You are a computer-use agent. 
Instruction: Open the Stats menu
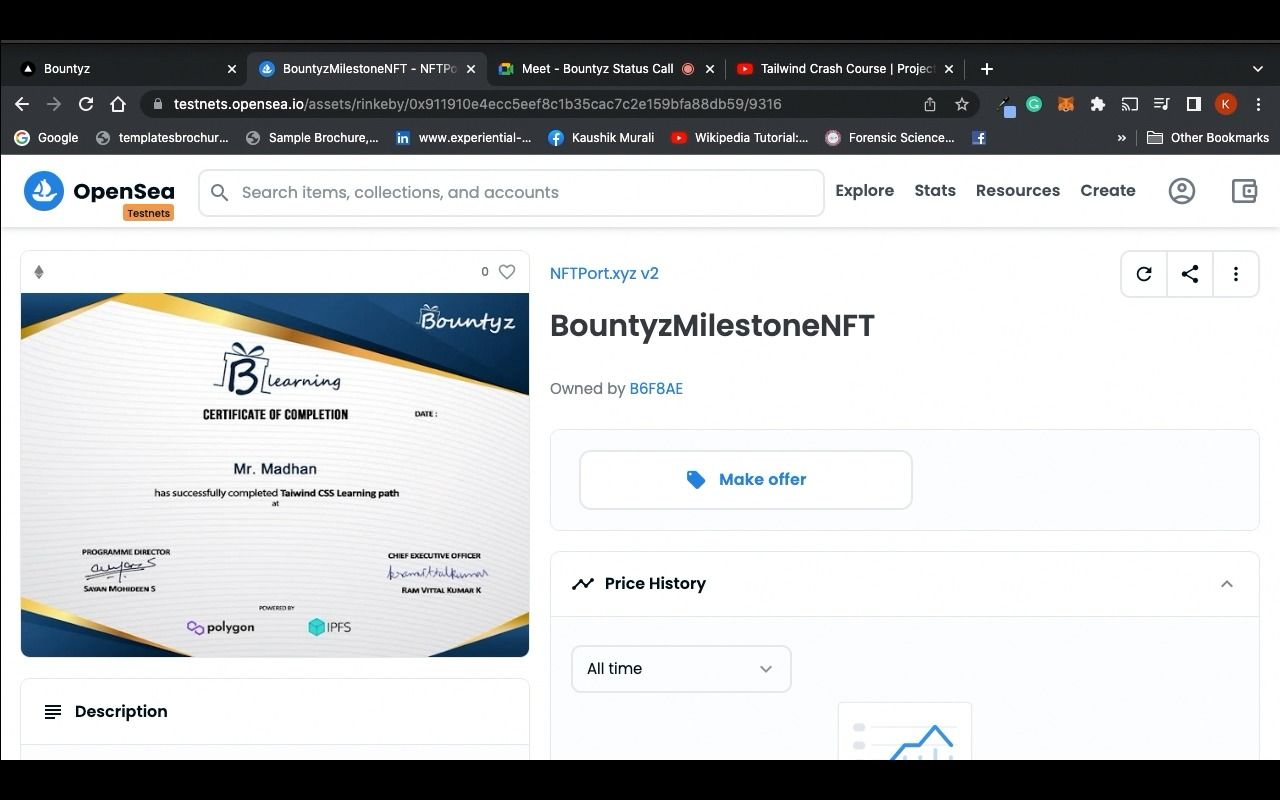click(935, 190)
